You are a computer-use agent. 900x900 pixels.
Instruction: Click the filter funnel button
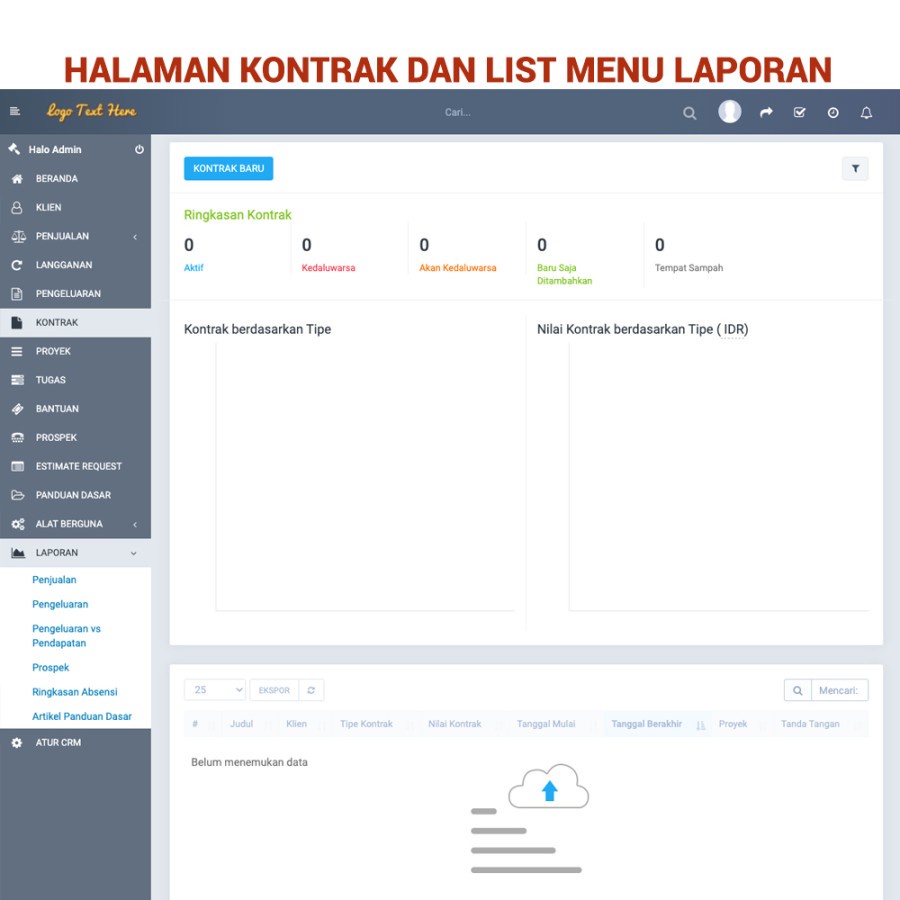[x=855, y=169]
